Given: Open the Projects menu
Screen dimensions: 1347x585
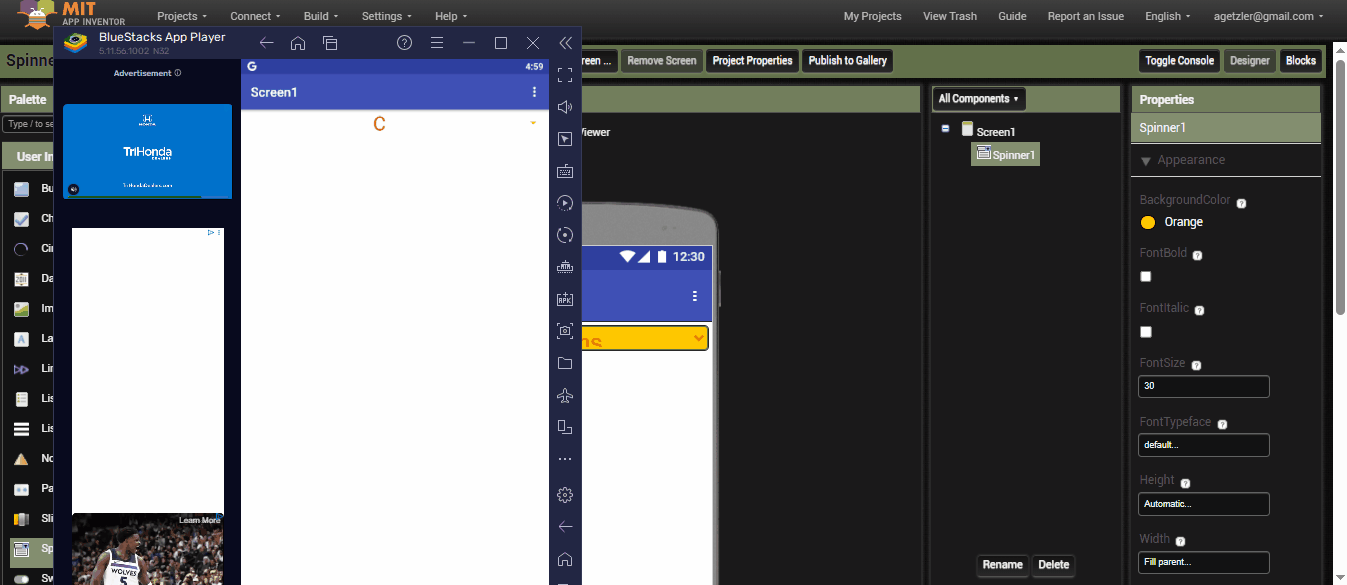Looking at the screenshot, I should 183,16.
